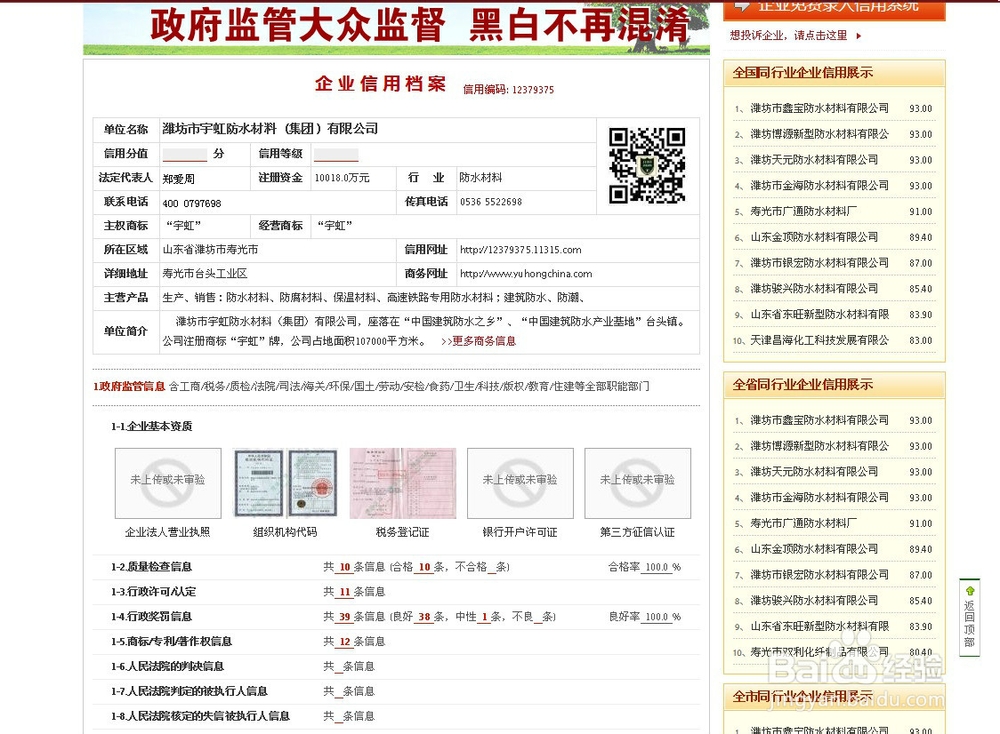
Task: Open 寿光市广通防水材料厂 in the national list
Action: (x=804, y=212)
